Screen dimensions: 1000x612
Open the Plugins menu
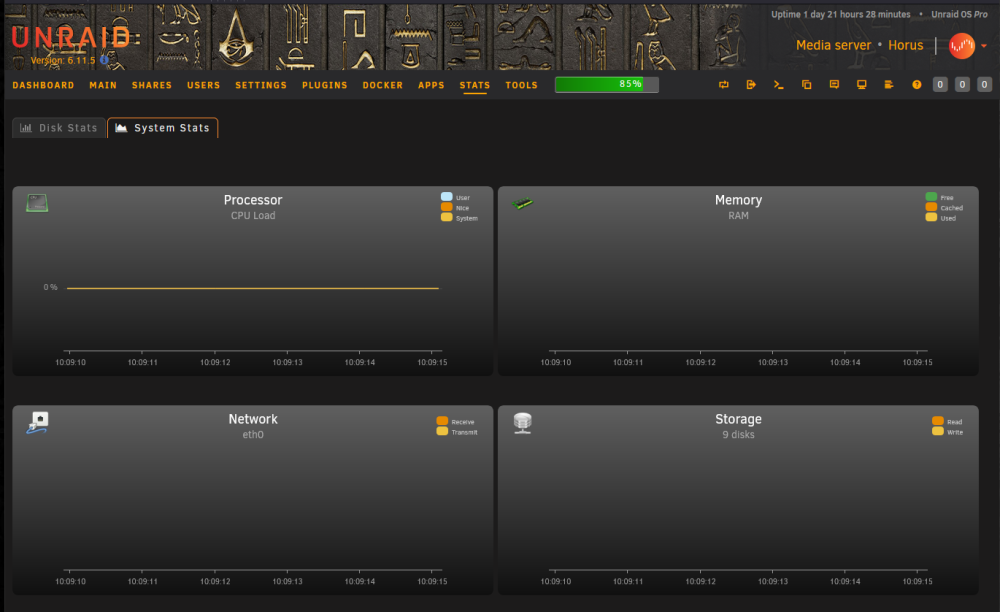[x=325, y=85]
